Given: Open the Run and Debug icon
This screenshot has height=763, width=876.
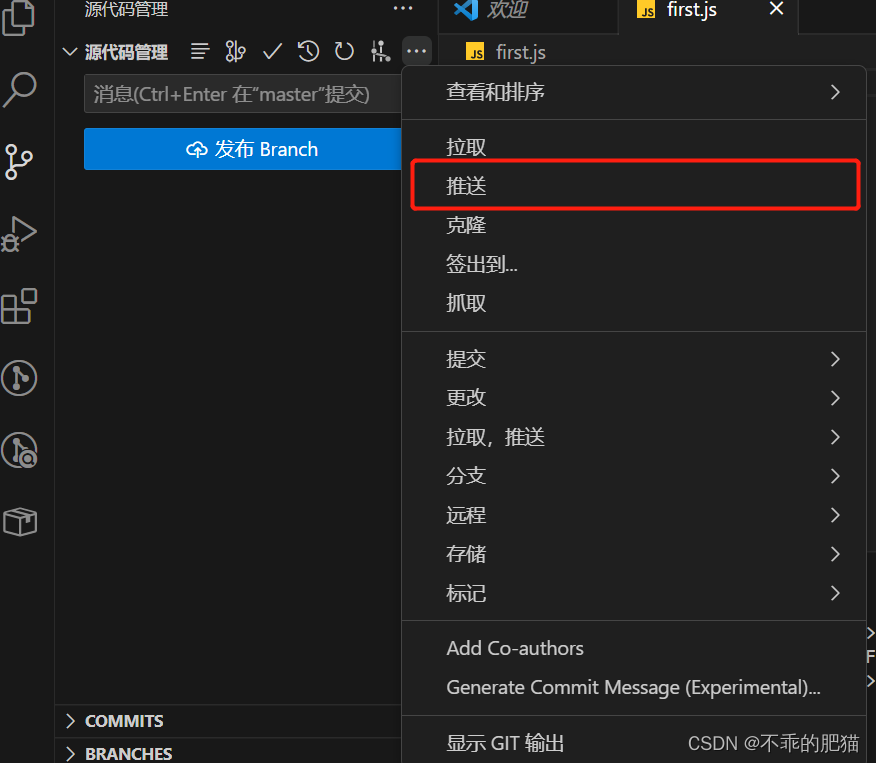Looking at the screenshot, I should click(x=19, y=235).
